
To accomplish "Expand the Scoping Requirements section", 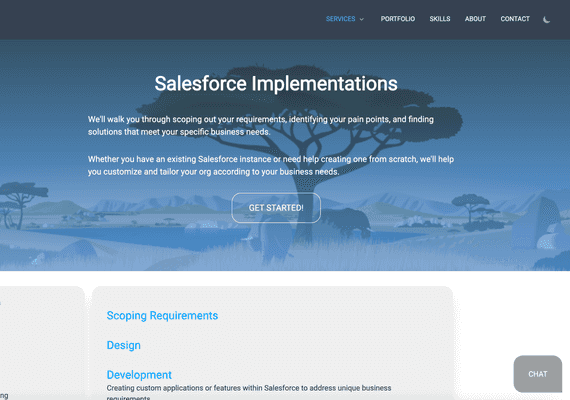I will tap(162, 315).
